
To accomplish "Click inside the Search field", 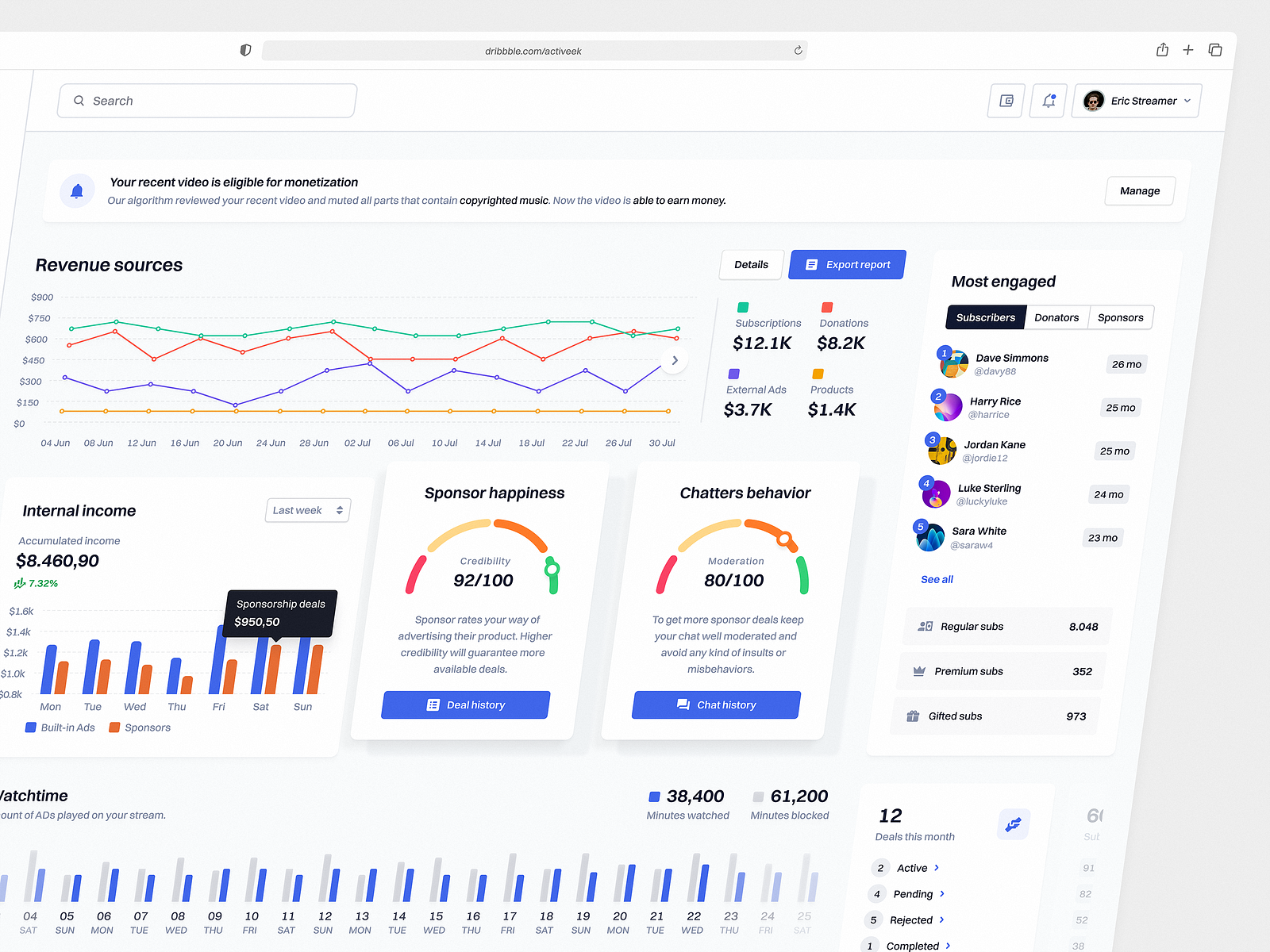I will click(x=206, y=101).
